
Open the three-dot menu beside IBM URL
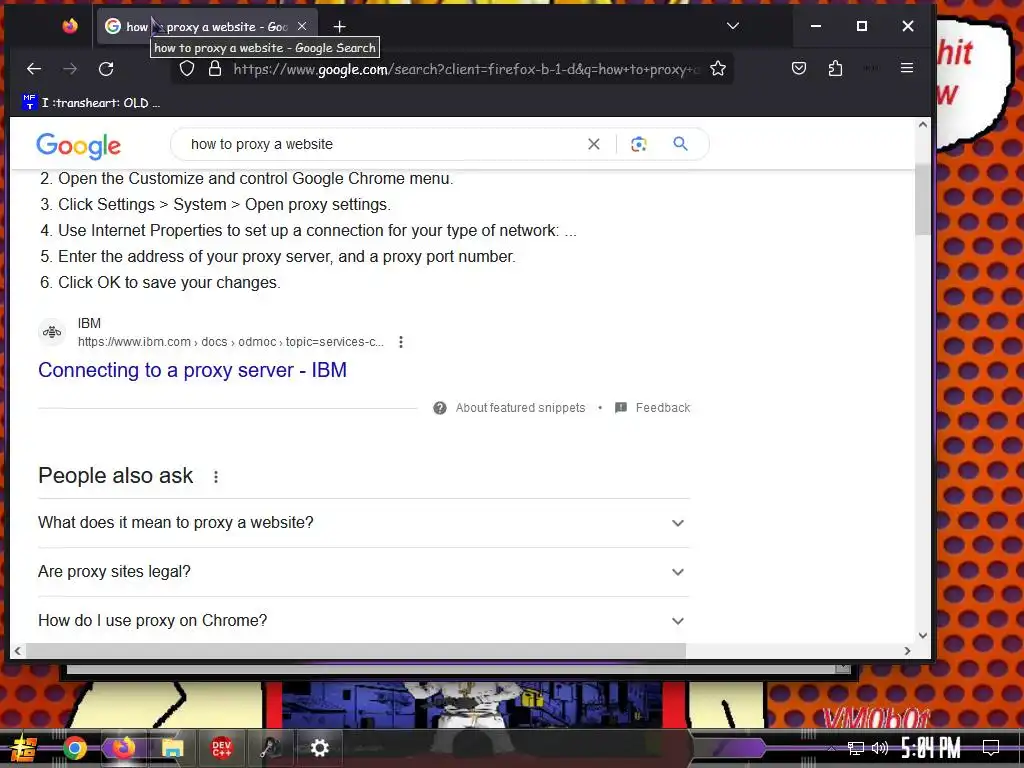tap(401, 342)
